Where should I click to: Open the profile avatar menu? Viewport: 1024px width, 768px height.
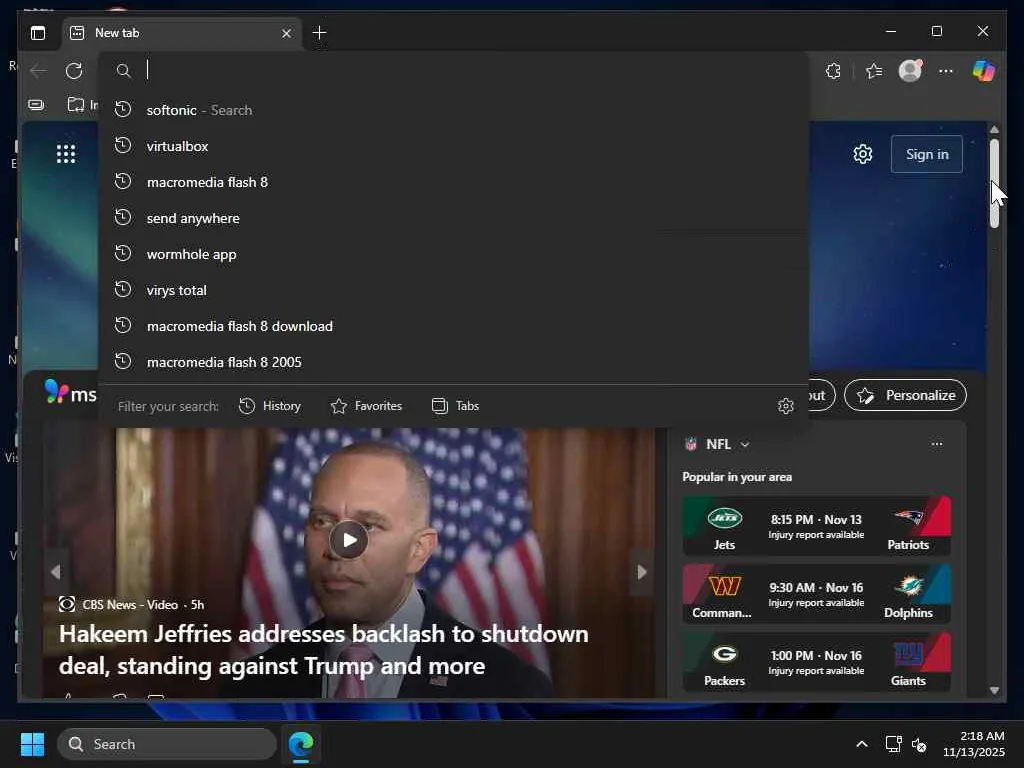pos(910,71)
